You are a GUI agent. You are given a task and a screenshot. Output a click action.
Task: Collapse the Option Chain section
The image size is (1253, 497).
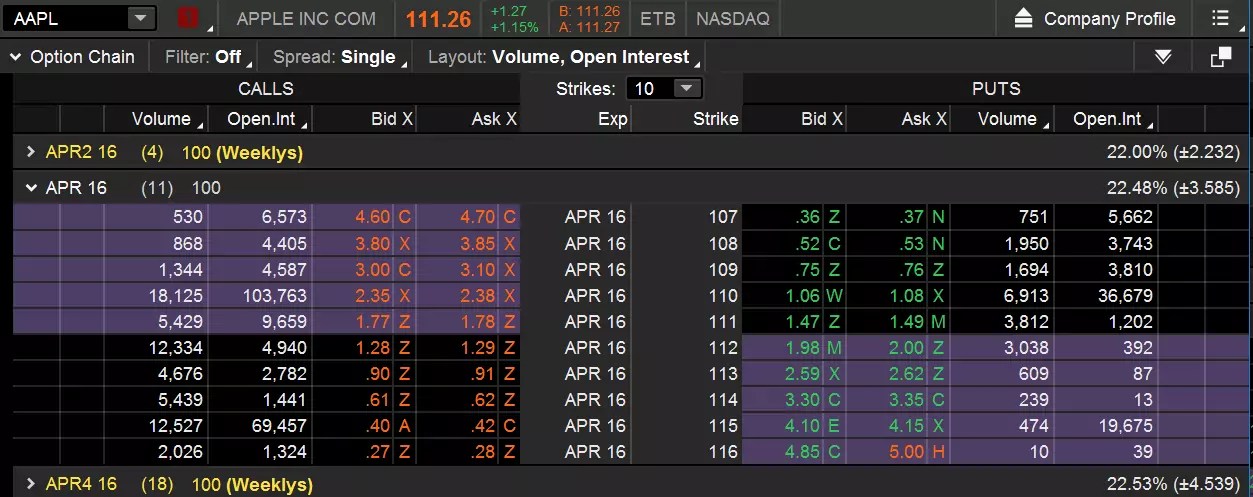pyautogui.click(x=15, y=57)
